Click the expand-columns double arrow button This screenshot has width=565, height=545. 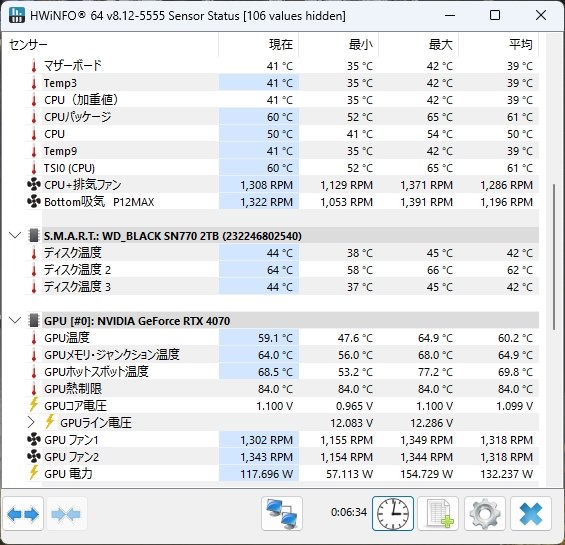[x=23, y=514]
